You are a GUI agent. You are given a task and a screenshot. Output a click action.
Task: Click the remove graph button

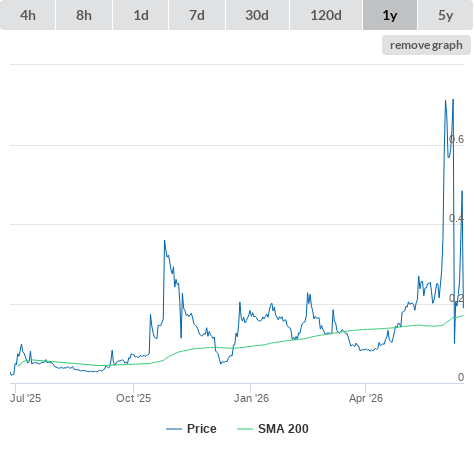[426, 45]
